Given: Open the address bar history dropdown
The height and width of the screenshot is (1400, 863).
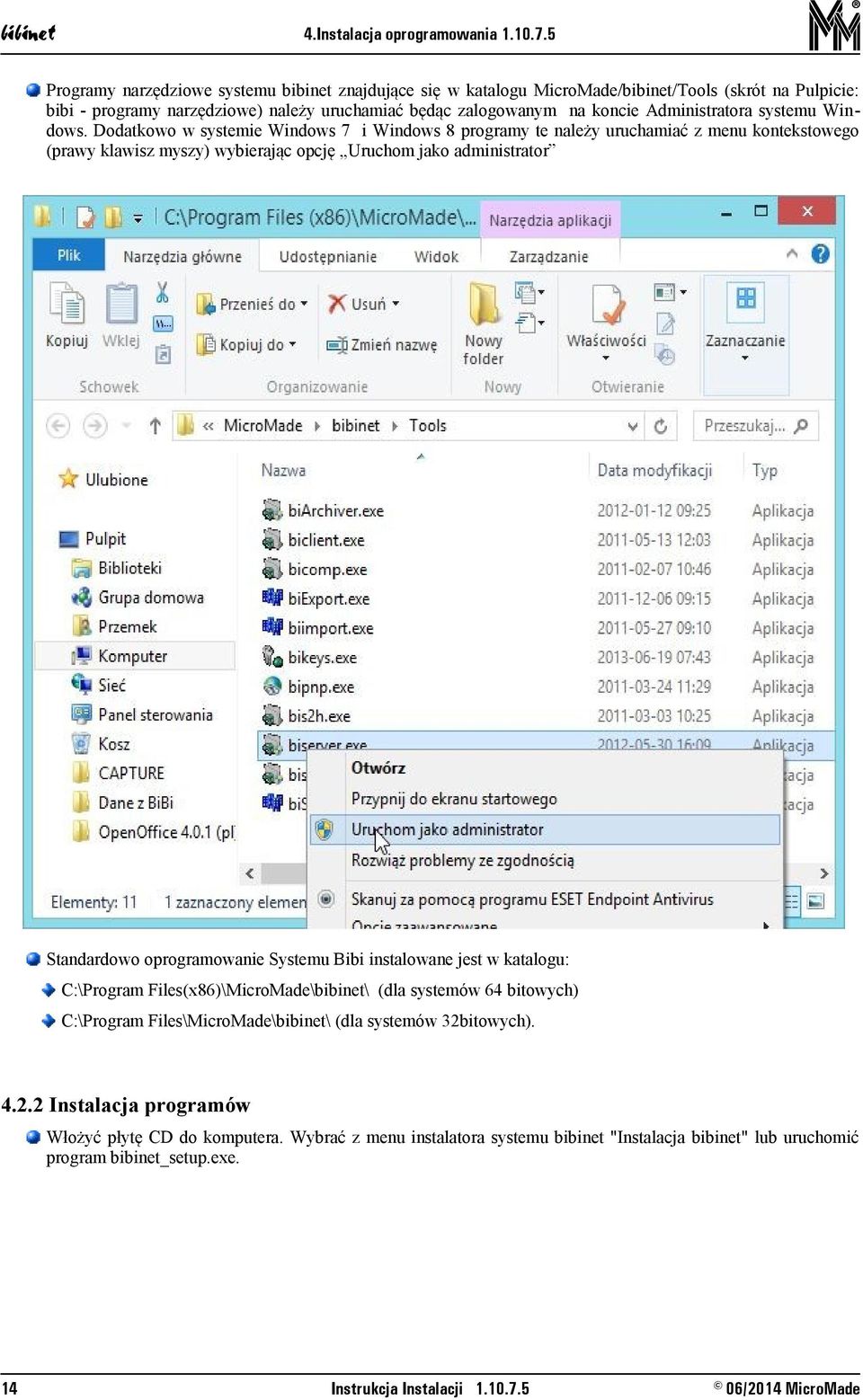Looking at the screenshot, I should click(x=633, y=426).
